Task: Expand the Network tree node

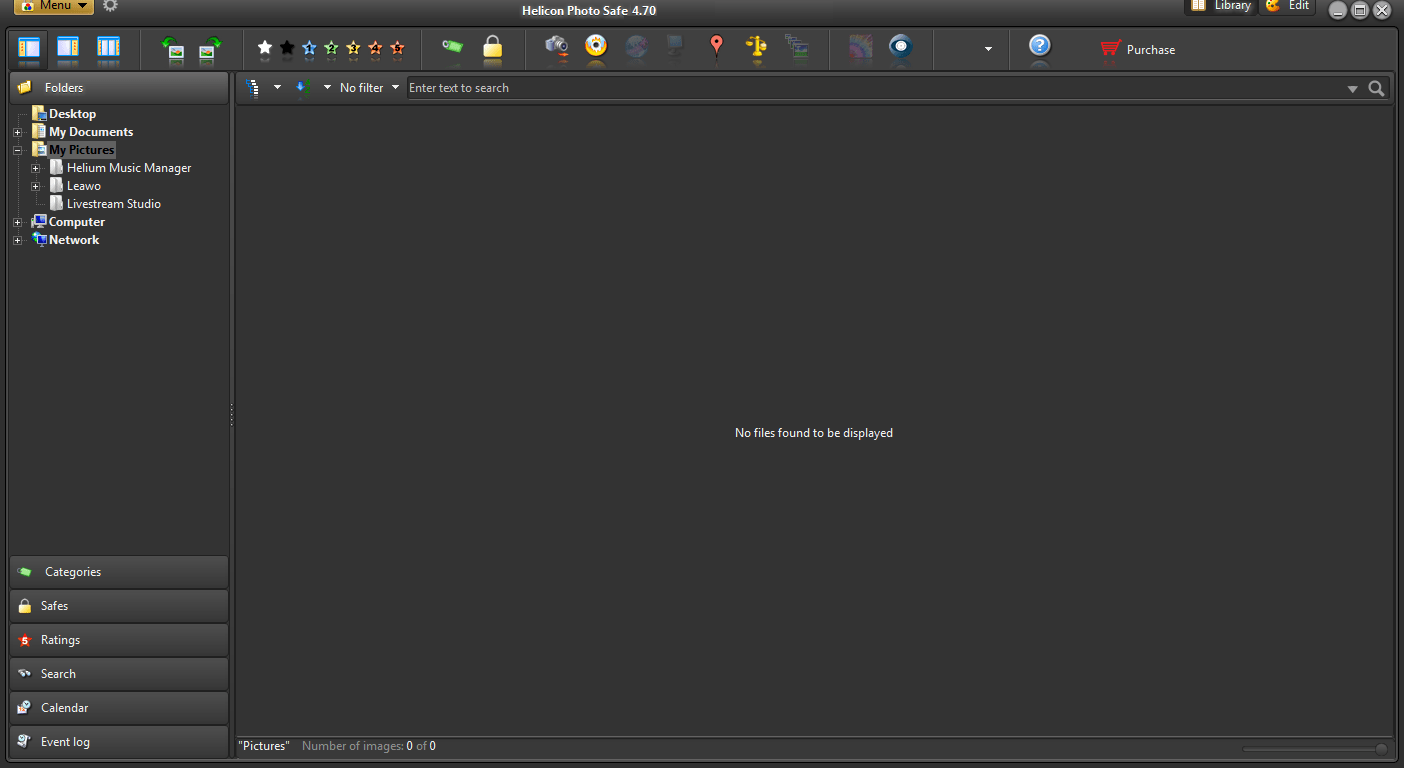Action: point(17,240)
